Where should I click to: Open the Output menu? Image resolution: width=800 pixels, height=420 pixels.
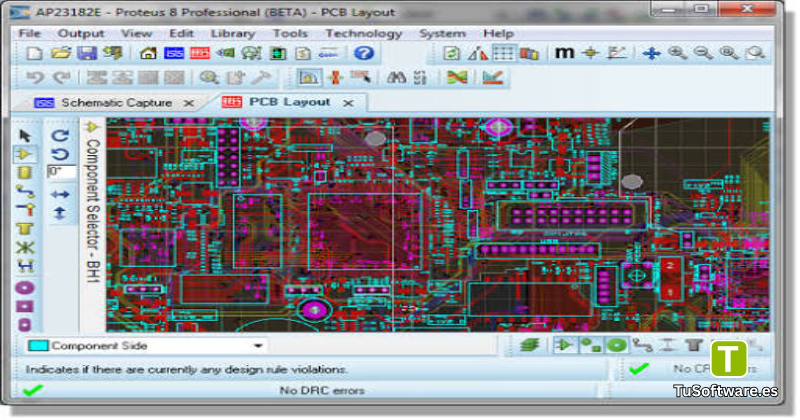pos(81,34)
